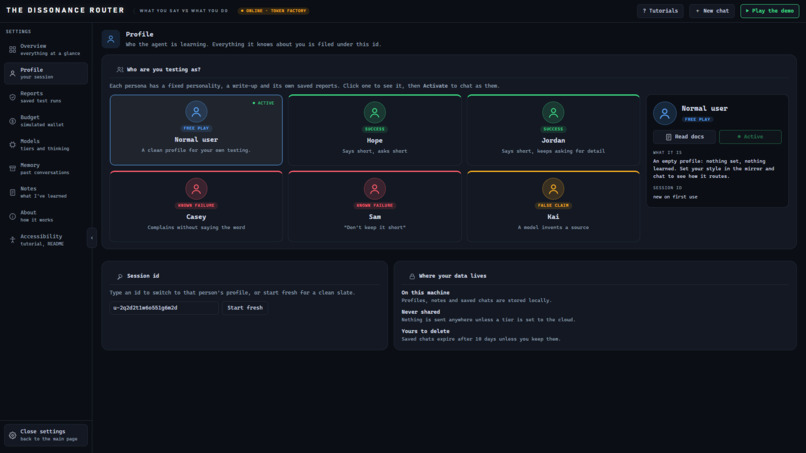This screenshot has width=806, height=453.
Task: Click the Sam red avatar icon
Action: (375, 189)
